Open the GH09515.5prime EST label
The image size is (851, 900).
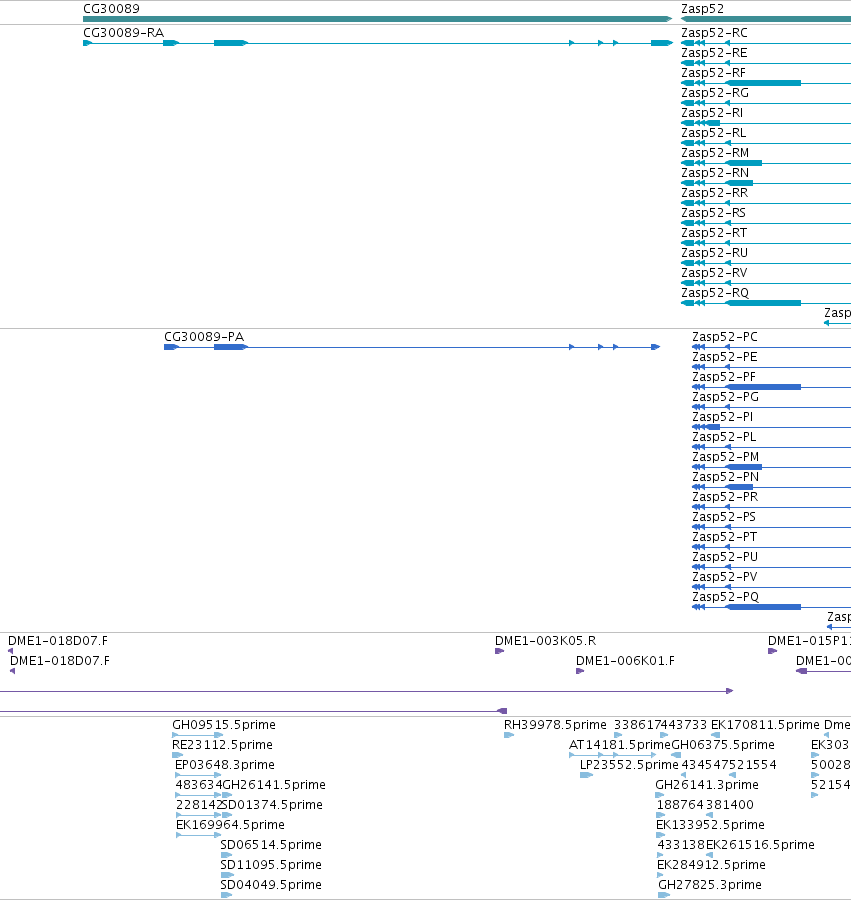pyautogui.click(x=224, y=726)
